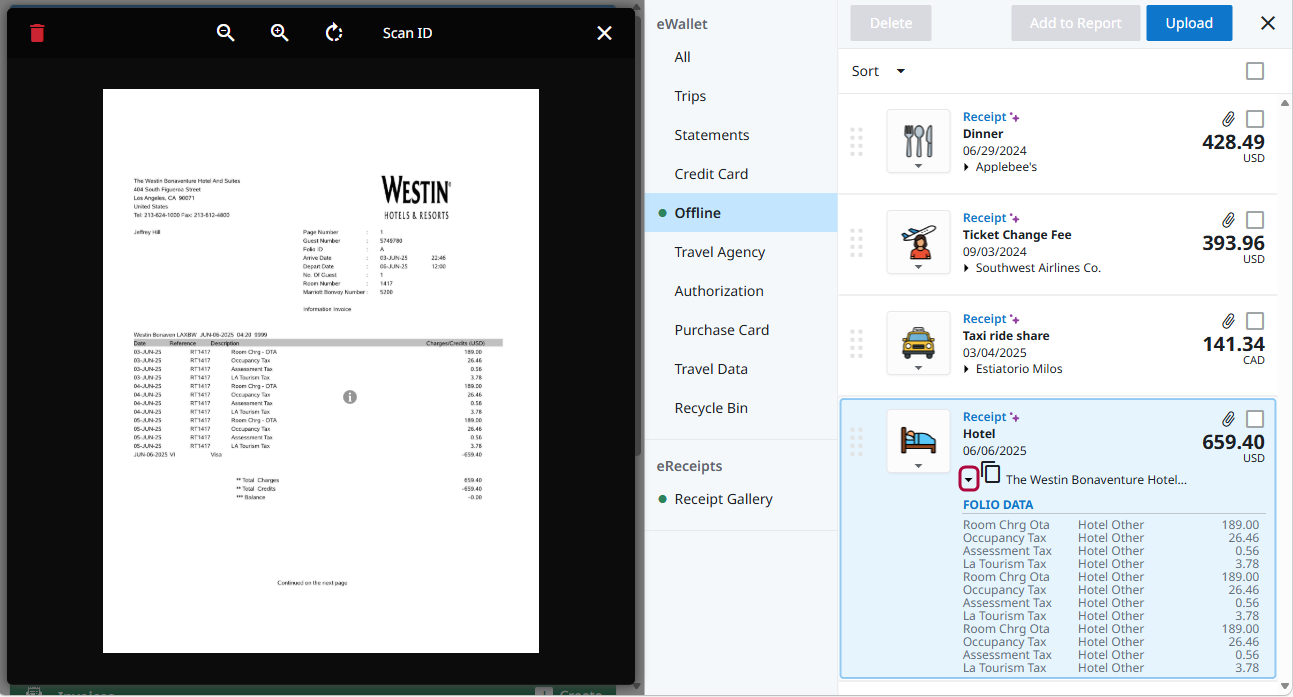Click the red delete icon in the scan viewer
The image size is (1293, 697).
[x=37, y=32]
